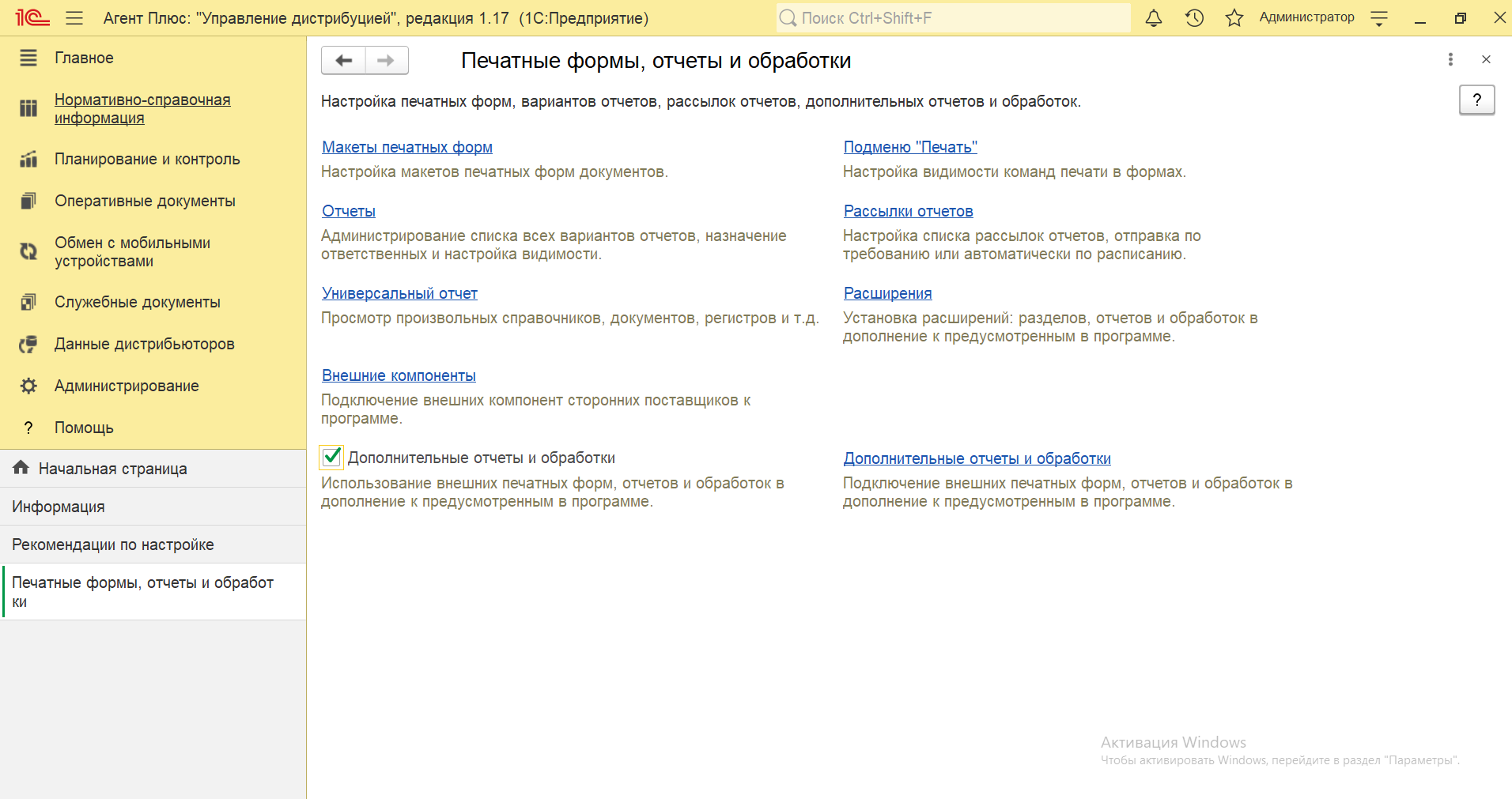Uncheck Дополнительные отчеты и обработки checkbox
The width and height of the screenshot is (1512, 799).
[x=332, y=457]
